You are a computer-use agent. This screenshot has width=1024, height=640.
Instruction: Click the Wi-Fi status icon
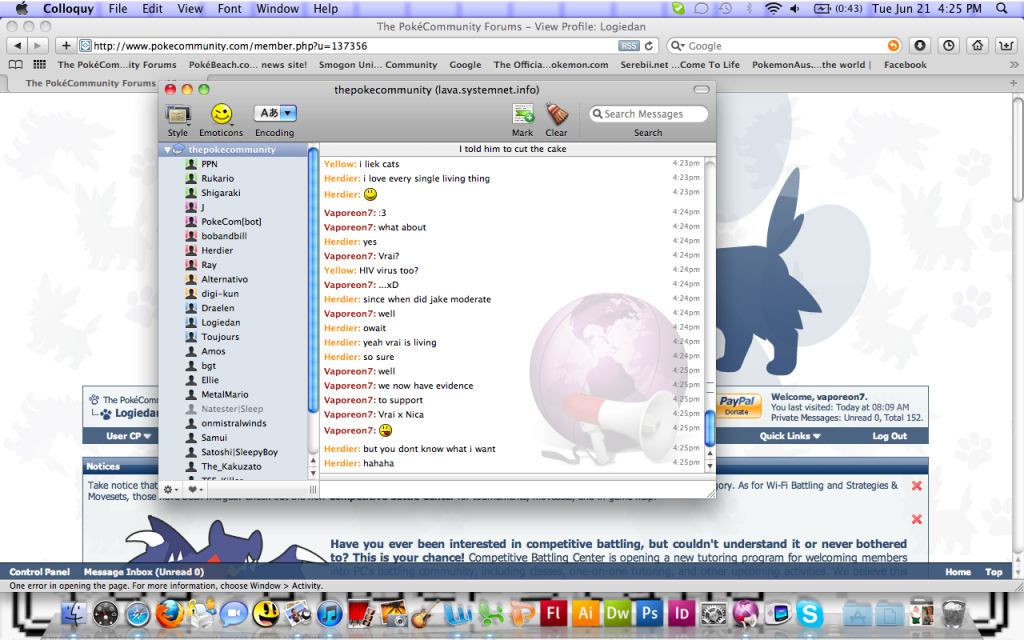773,8
